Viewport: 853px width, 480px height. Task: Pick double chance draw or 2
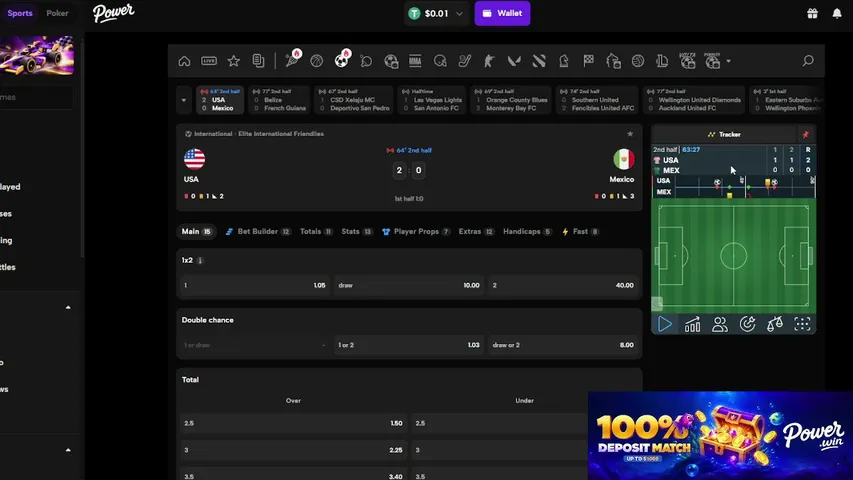pos(563,345)
